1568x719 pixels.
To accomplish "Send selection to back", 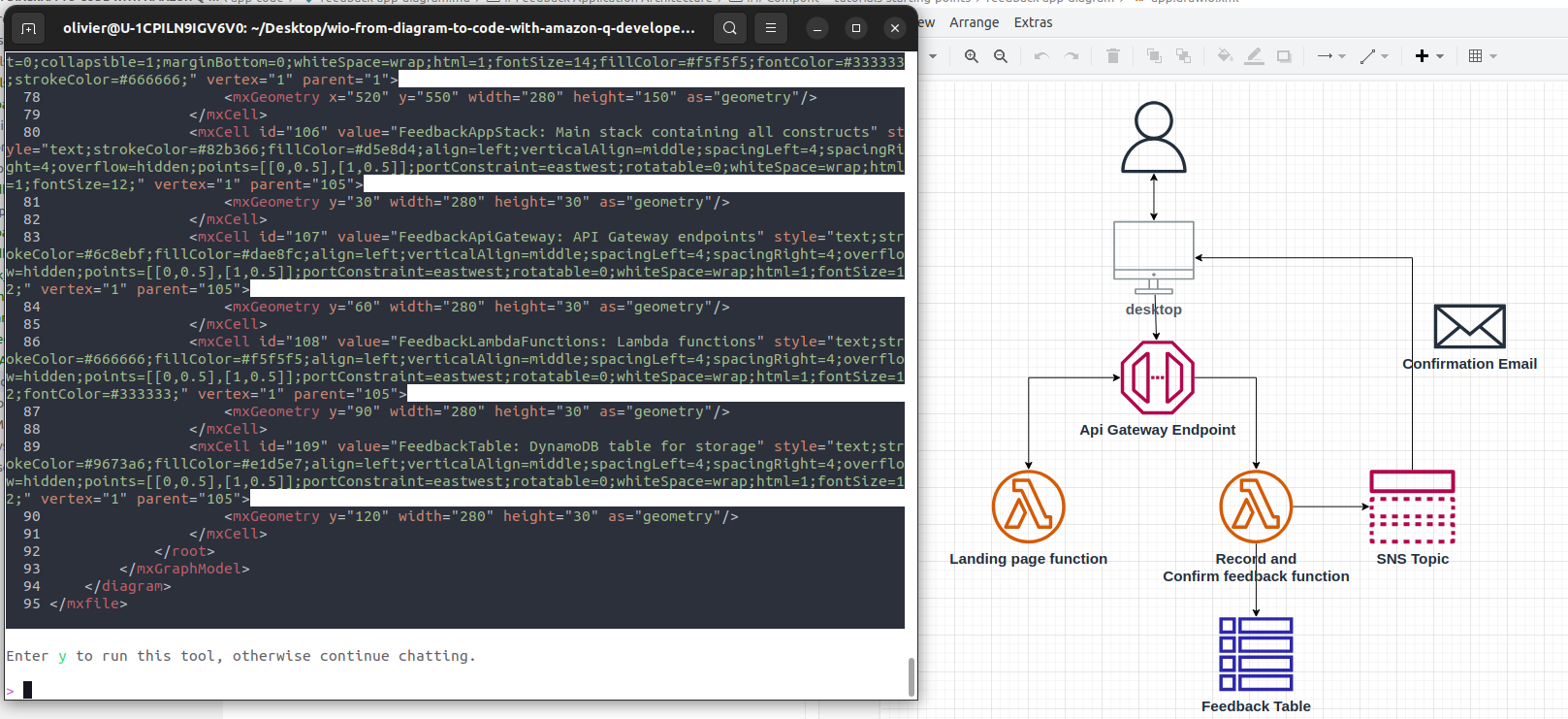I will click(1184, 56).
